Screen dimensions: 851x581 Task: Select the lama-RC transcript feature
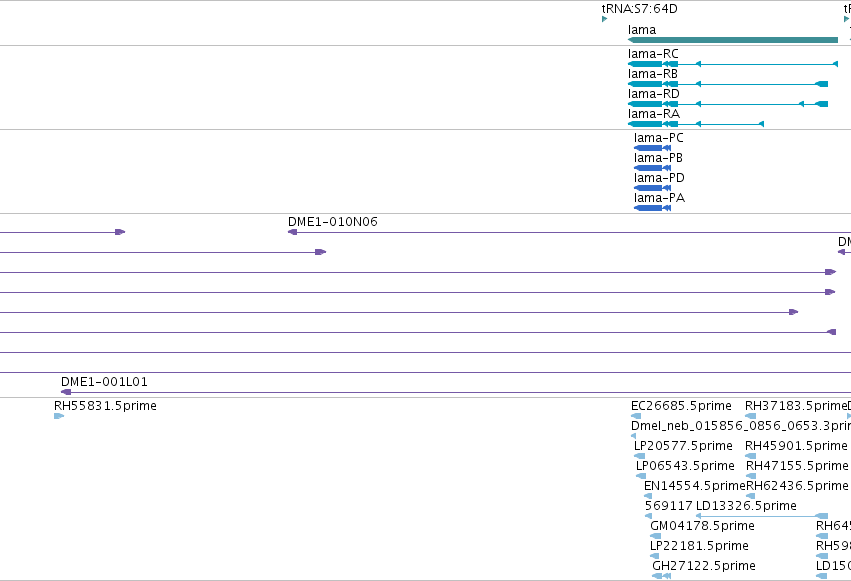[733, 64]
